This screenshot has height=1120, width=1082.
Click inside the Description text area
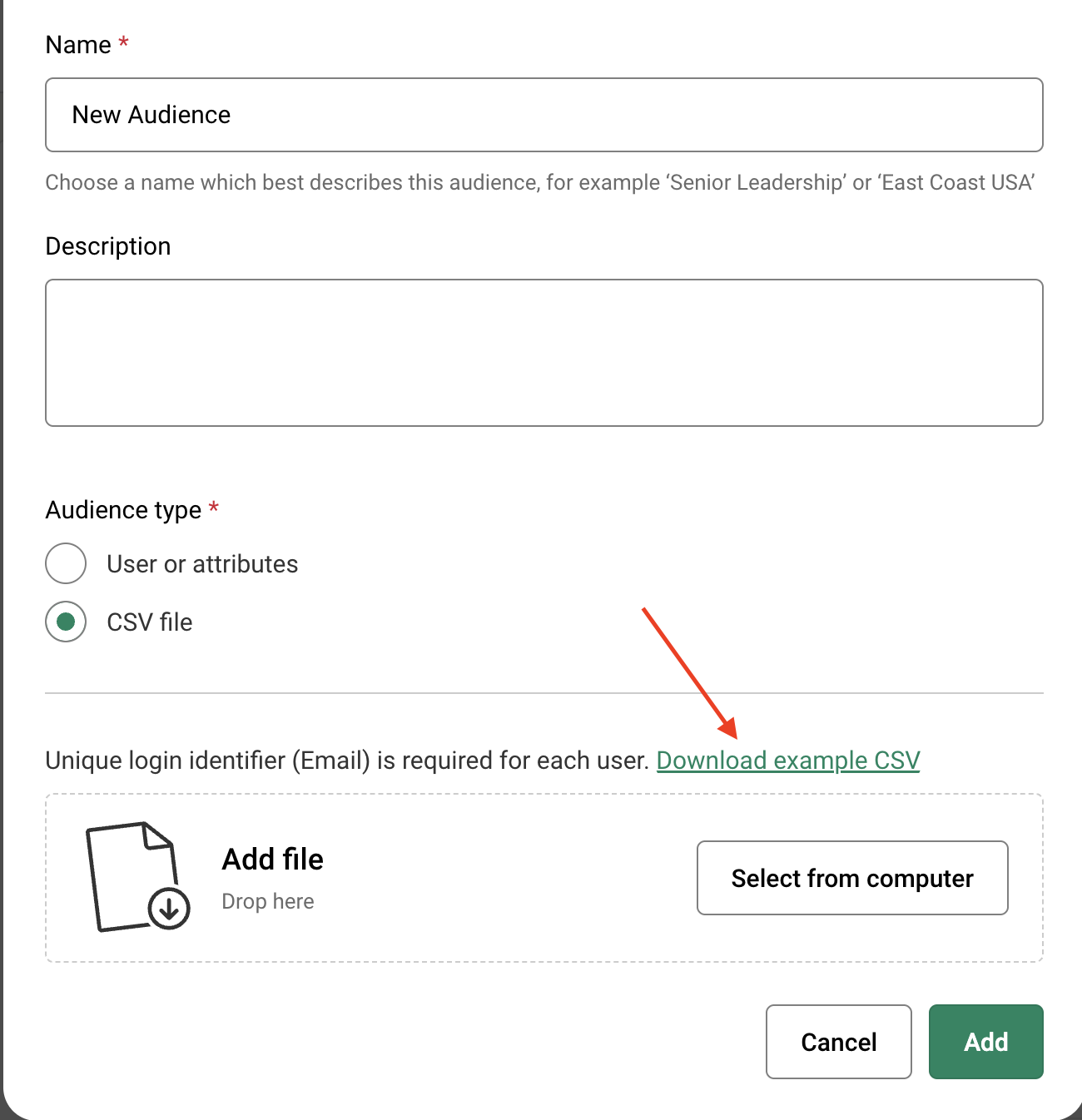click(x=544, y=353)
